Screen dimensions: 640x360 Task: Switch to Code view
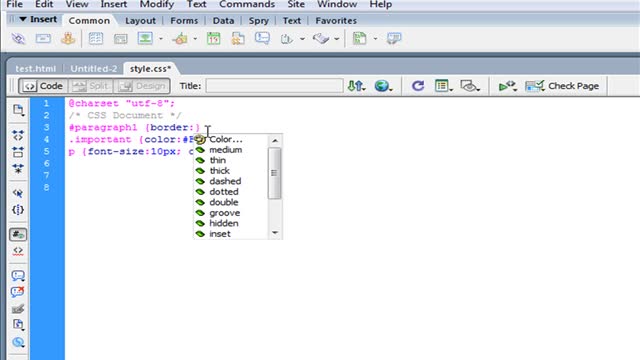(44, 86)
